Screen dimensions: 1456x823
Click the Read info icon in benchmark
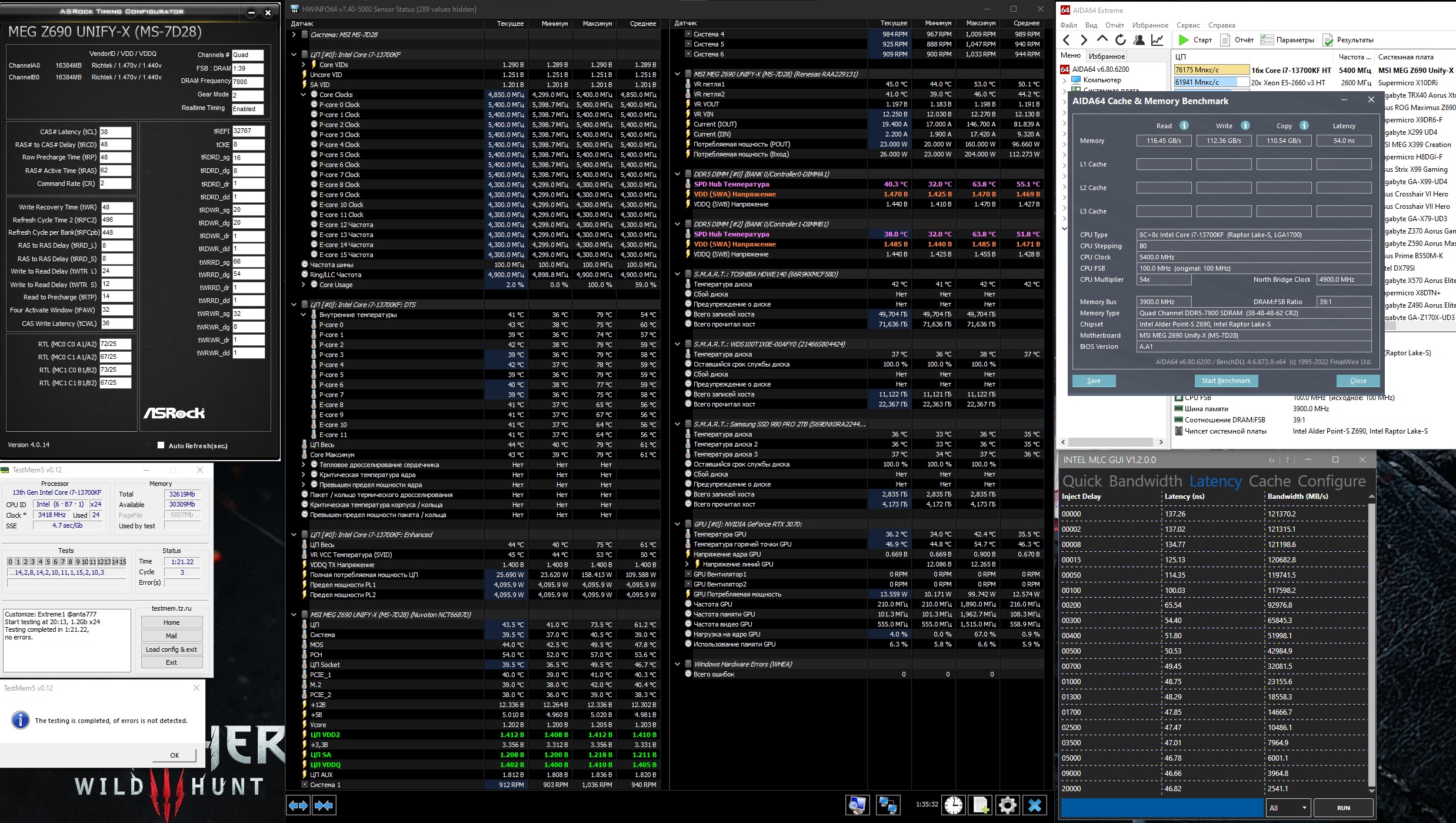pos(1184,125)
